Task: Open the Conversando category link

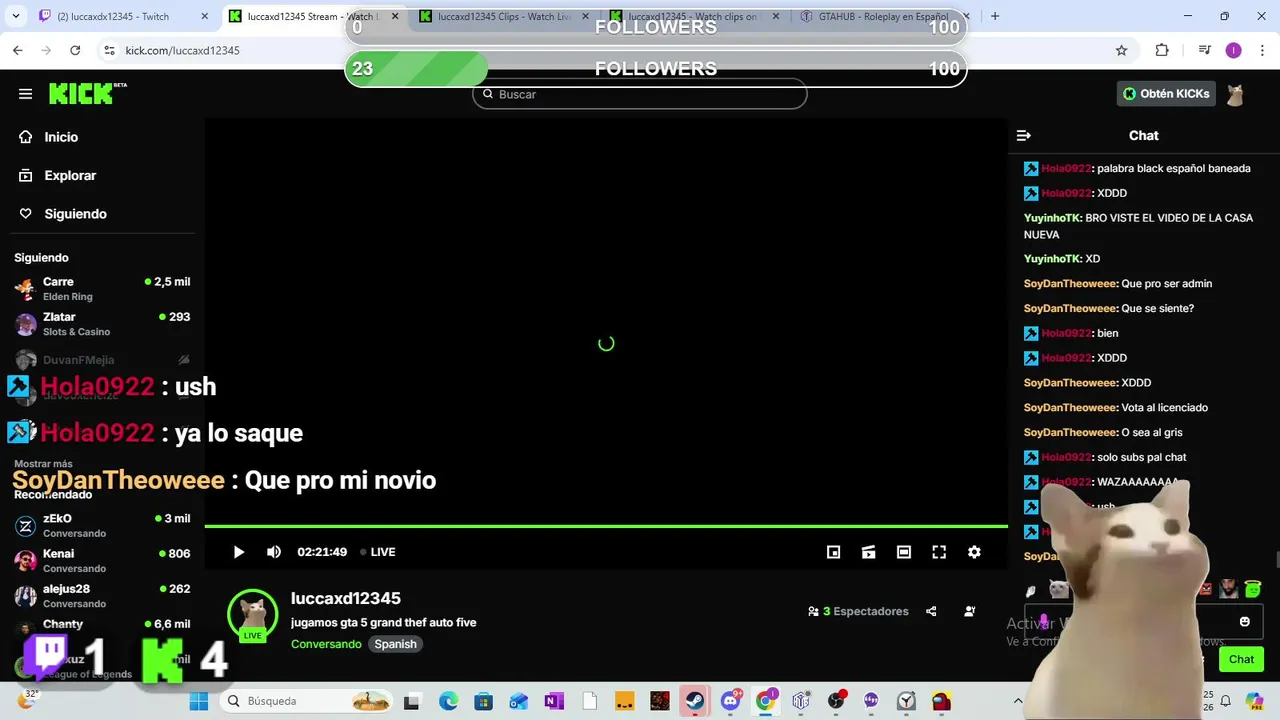Action: point(326,644)
